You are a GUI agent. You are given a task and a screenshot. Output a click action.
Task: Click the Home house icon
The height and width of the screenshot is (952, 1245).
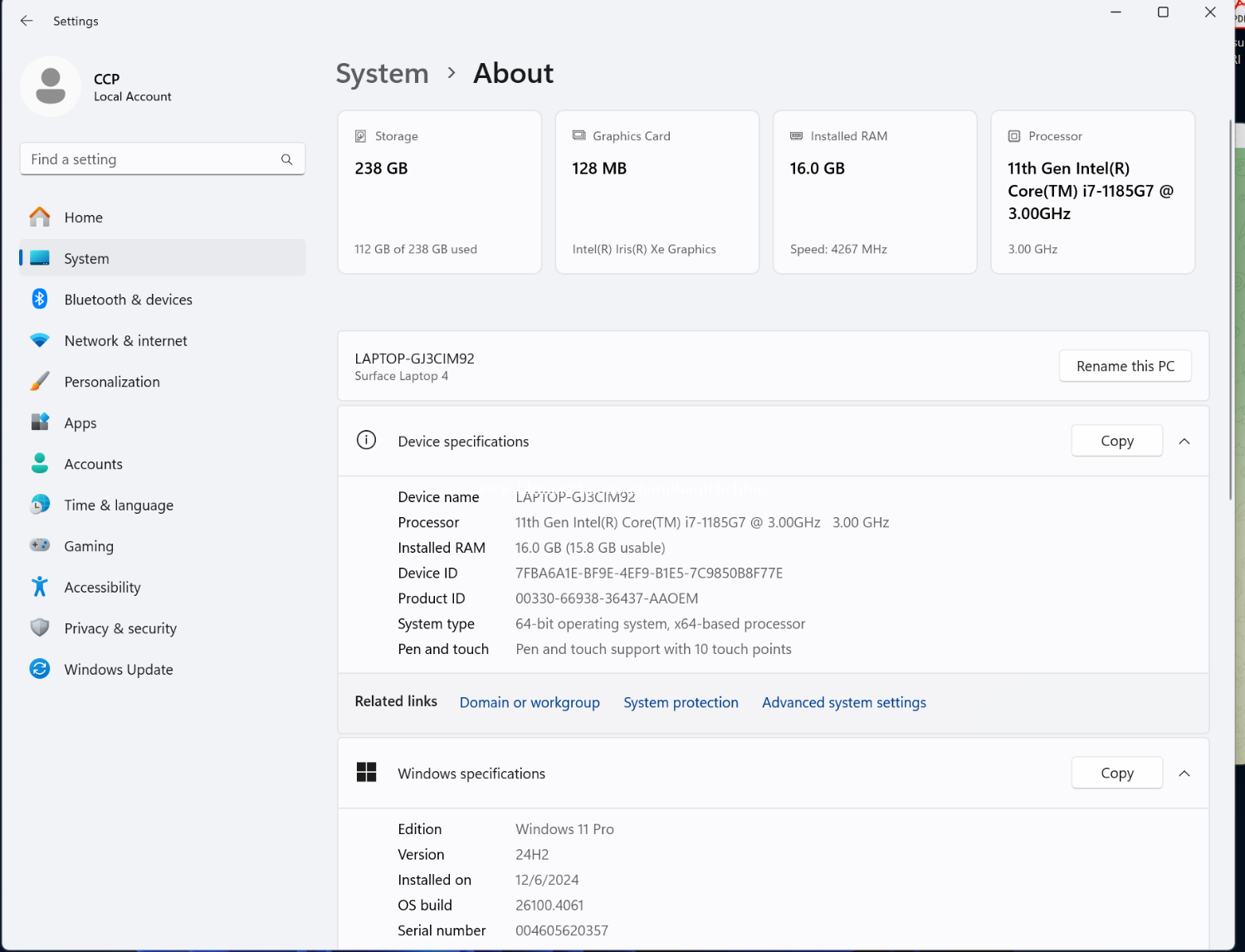[x=40, y=217]
